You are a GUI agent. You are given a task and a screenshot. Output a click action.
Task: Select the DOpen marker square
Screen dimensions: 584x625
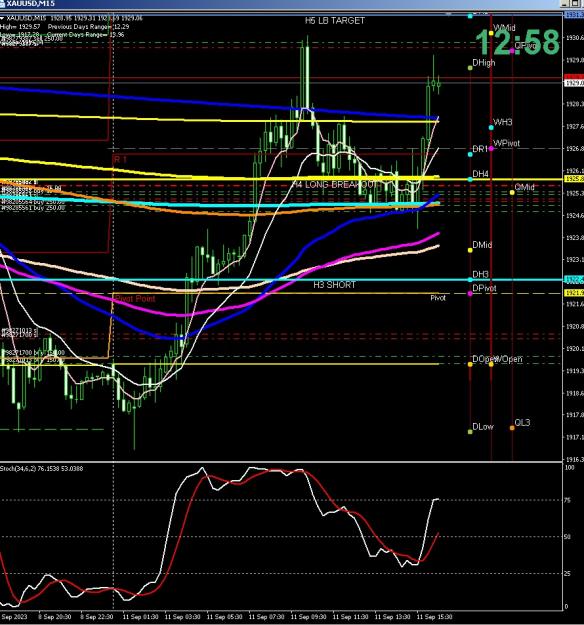coord(470,364)
